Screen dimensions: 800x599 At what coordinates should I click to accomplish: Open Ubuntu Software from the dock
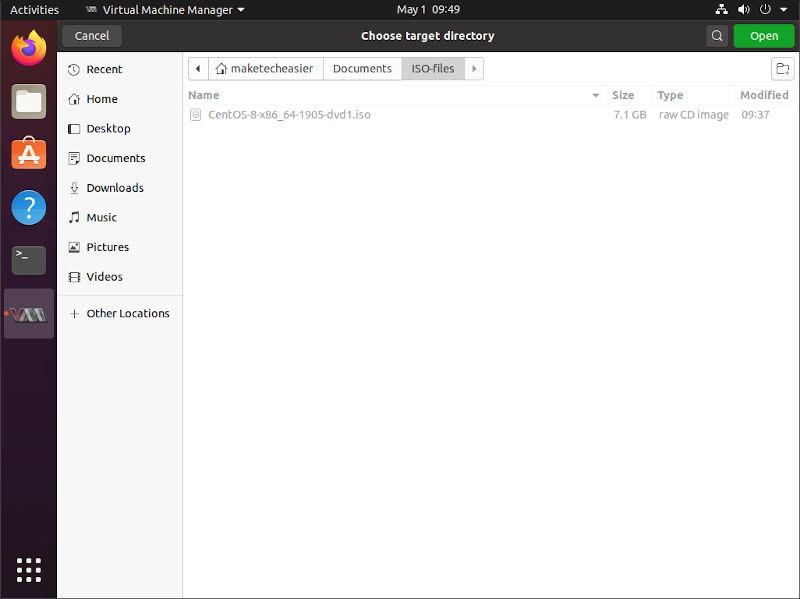pos(28,154)
